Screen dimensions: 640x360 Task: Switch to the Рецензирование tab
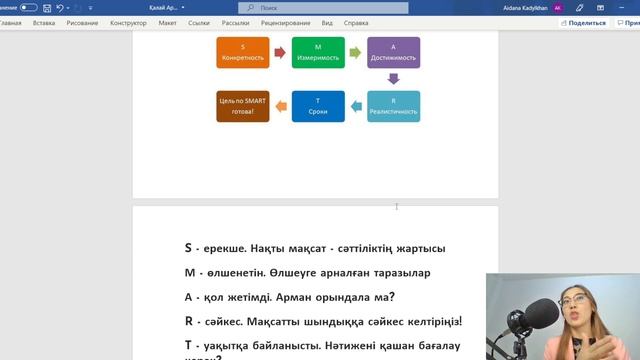point(285,23)
